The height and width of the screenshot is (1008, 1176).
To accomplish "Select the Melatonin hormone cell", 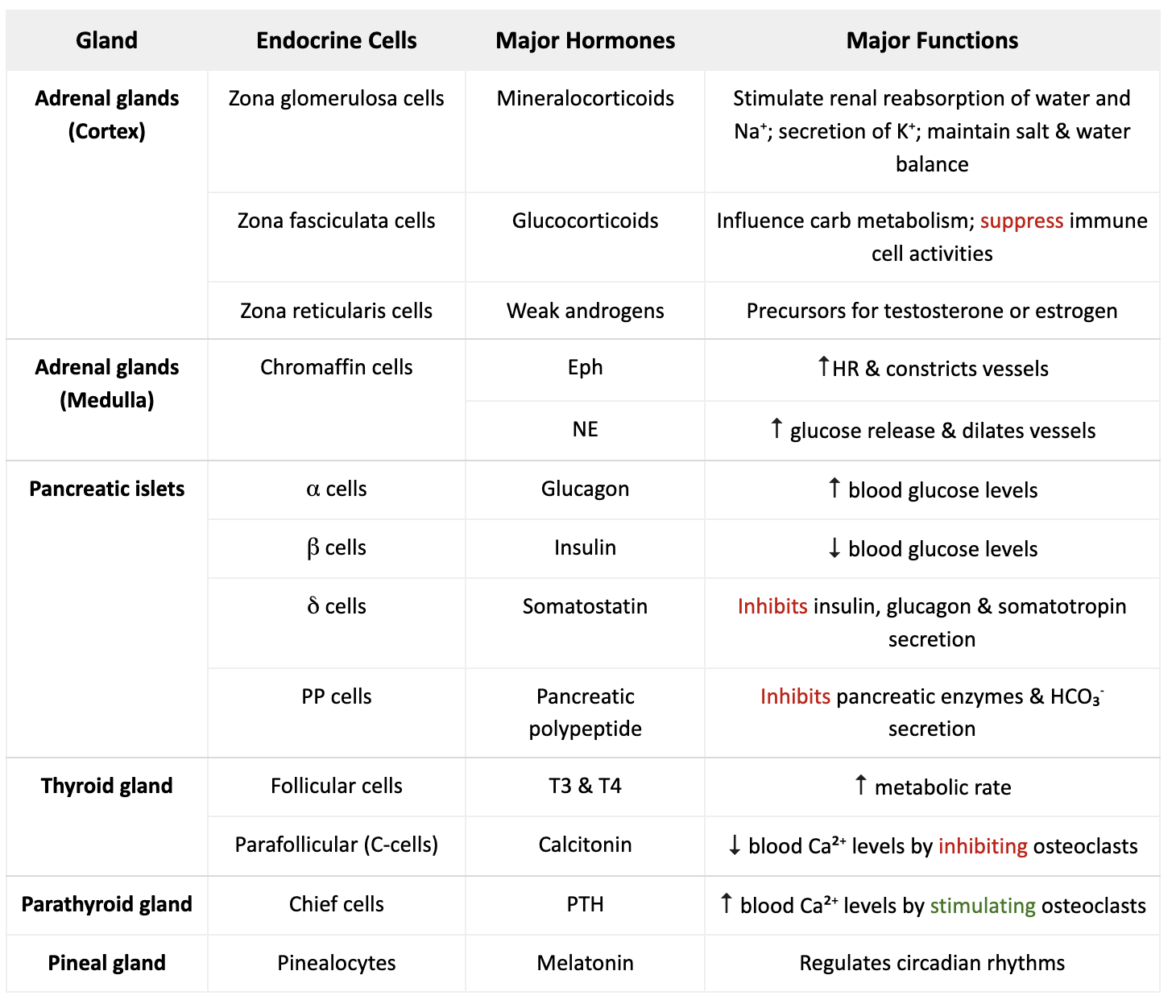I will coord(585,963).
